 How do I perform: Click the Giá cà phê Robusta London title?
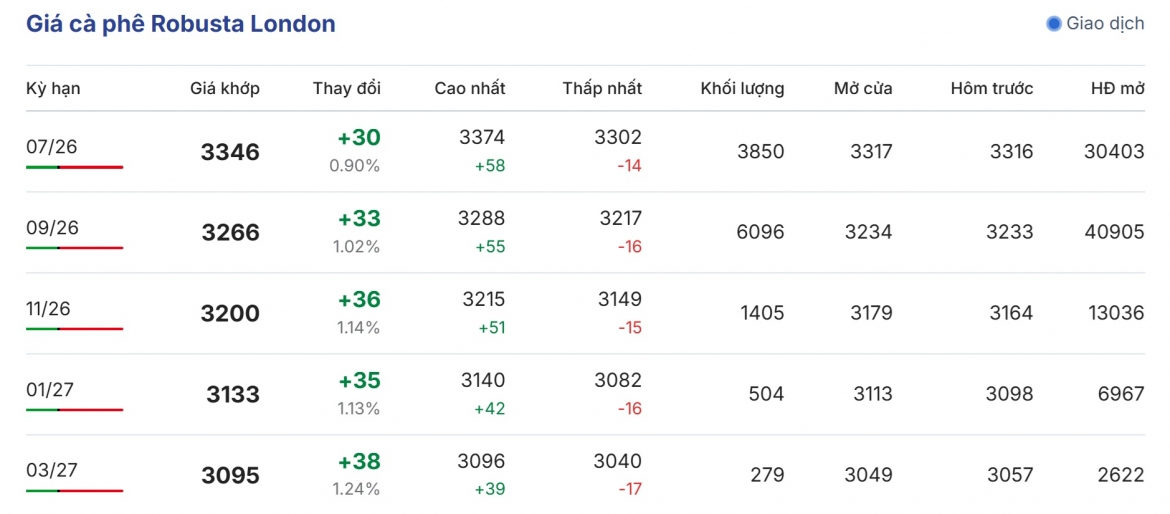coord(181,24)
